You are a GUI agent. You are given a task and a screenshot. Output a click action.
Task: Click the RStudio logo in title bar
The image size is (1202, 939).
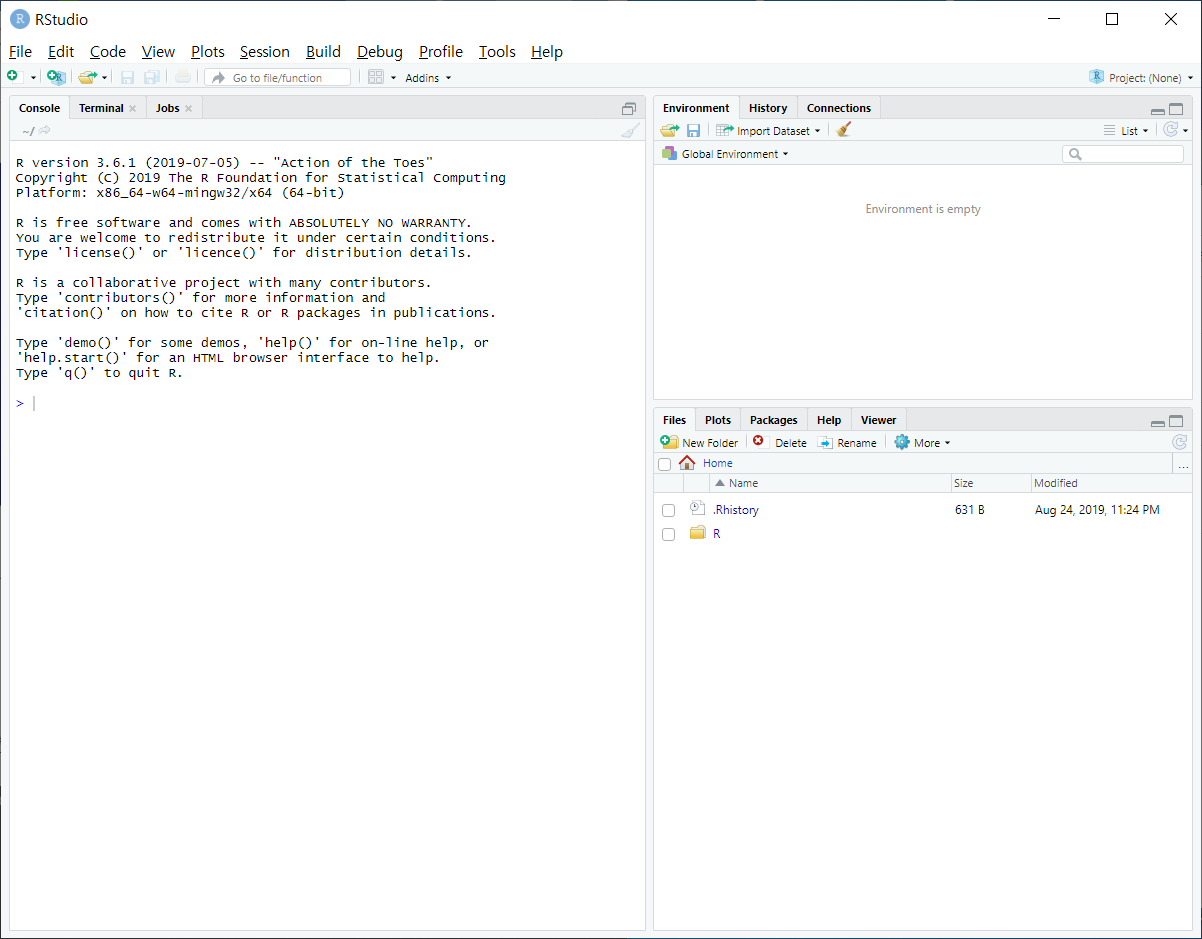click(19, 19)
